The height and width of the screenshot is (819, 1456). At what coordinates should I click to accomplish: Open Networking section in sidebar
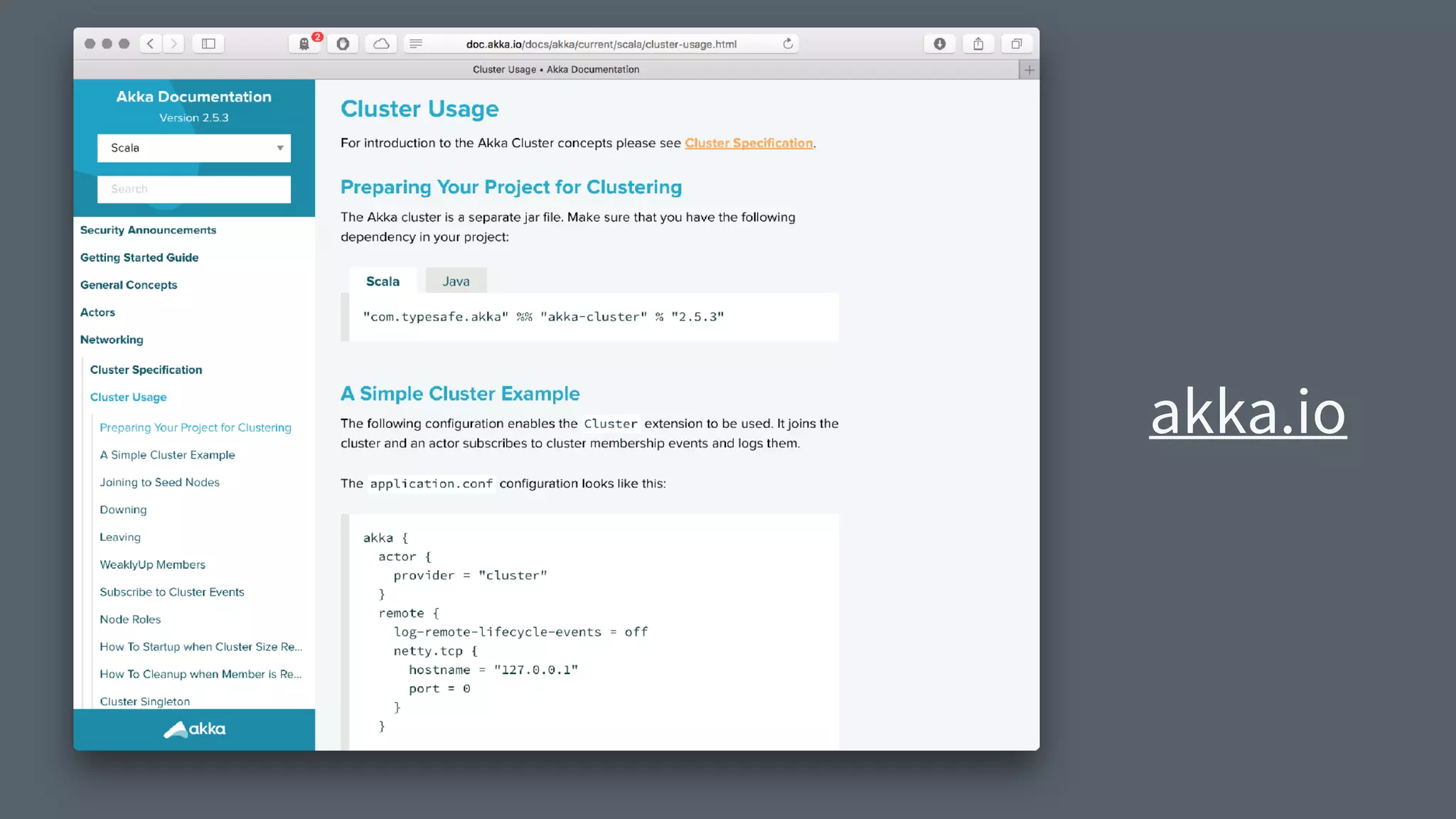112,340
